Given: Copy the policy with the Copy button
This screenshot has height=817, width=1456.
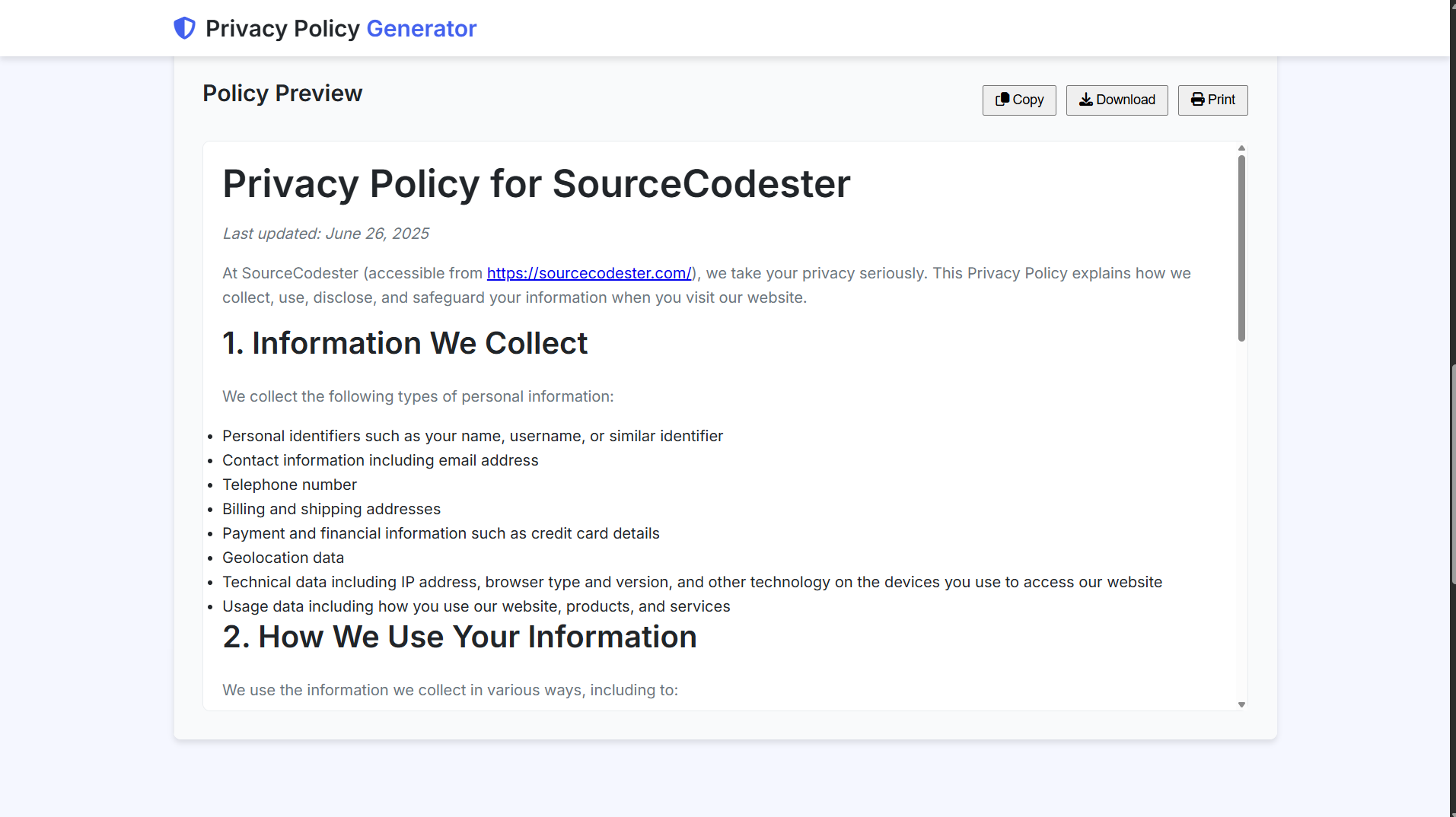Looking at the screenshot, I should pos(1019,100).
